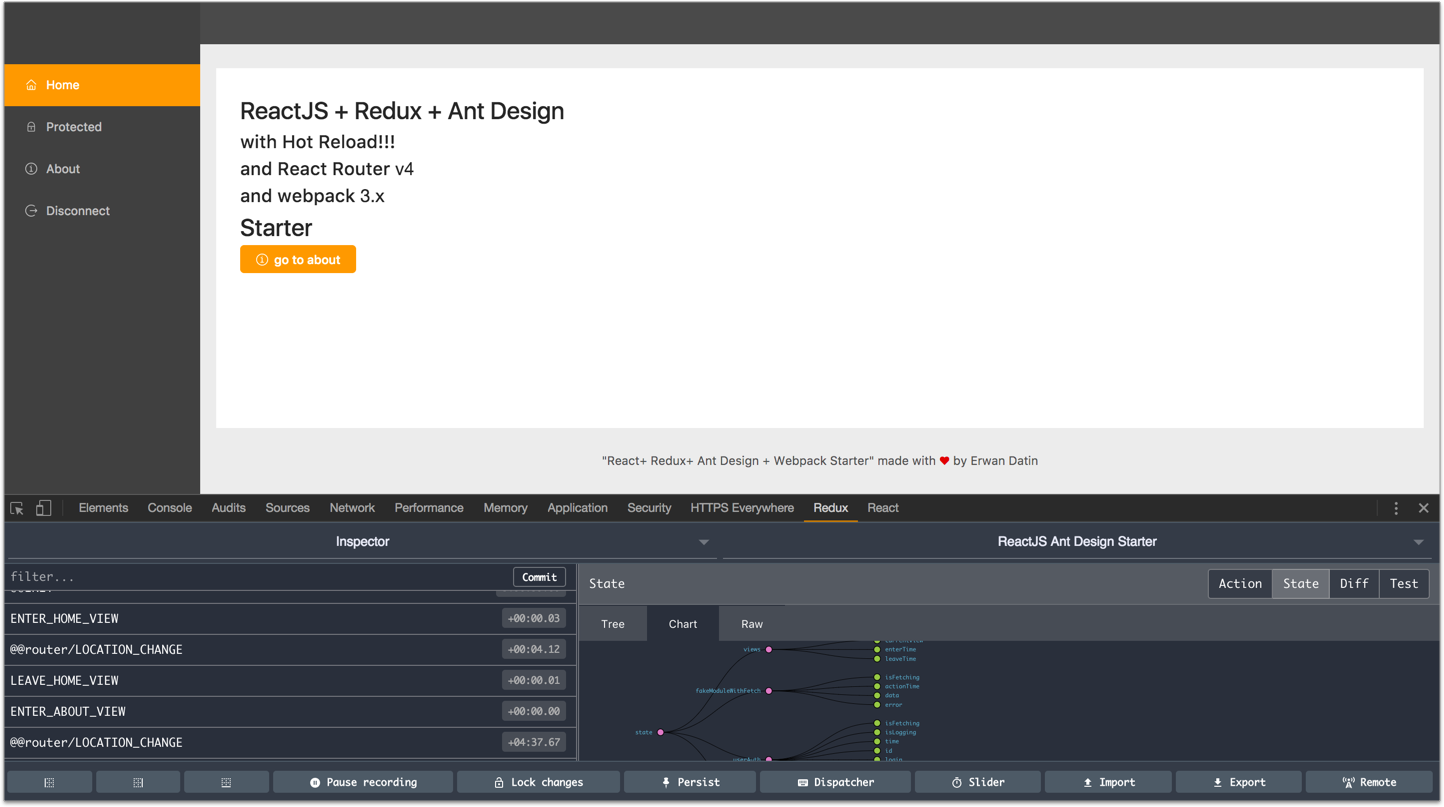Show the Slider control
The width and height of the screenshot is (1444, 807).
(x=978, y=782)
